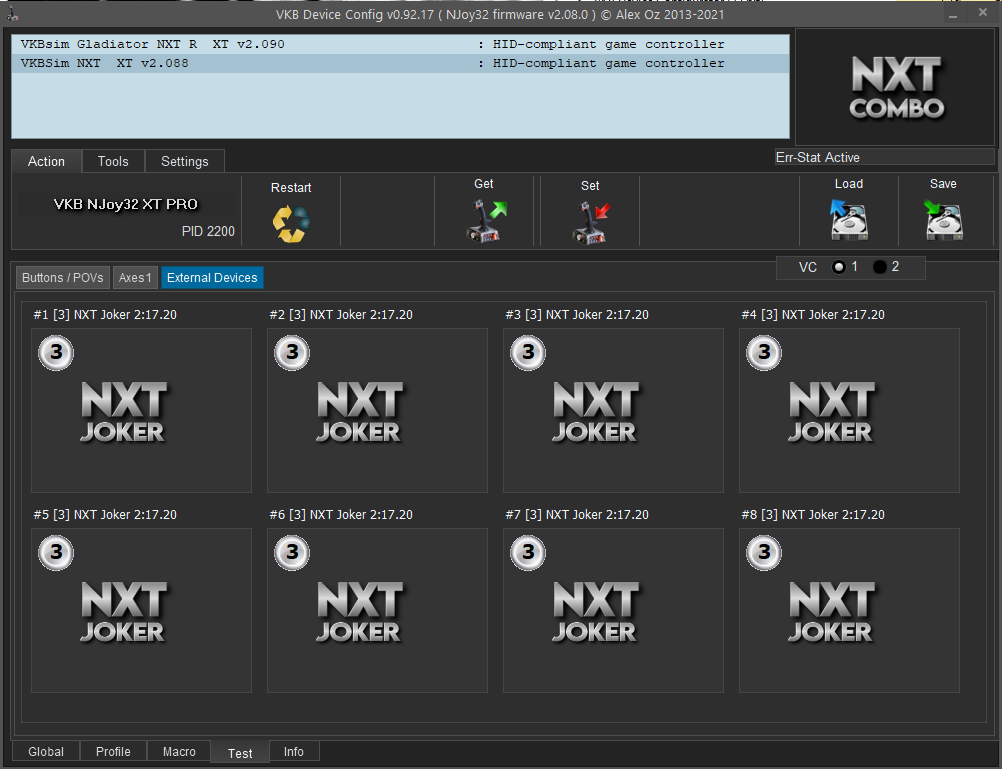Open the Tools tab
The image size is (1002, 769).
point(113,161)
